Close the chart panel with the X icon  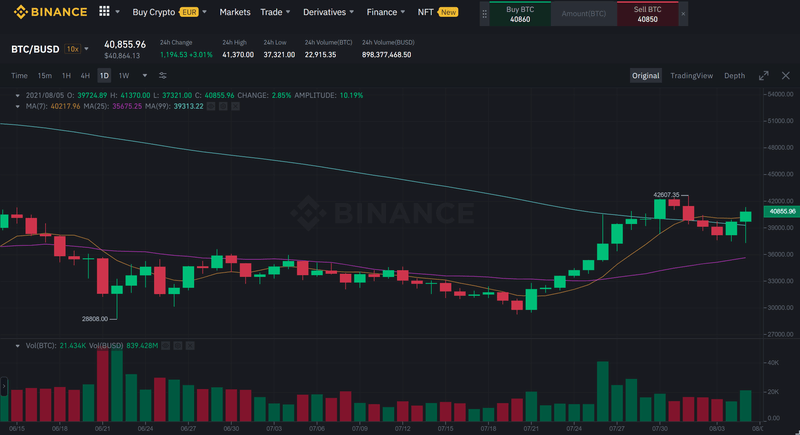pyautogui.click(x=785, y=76)
